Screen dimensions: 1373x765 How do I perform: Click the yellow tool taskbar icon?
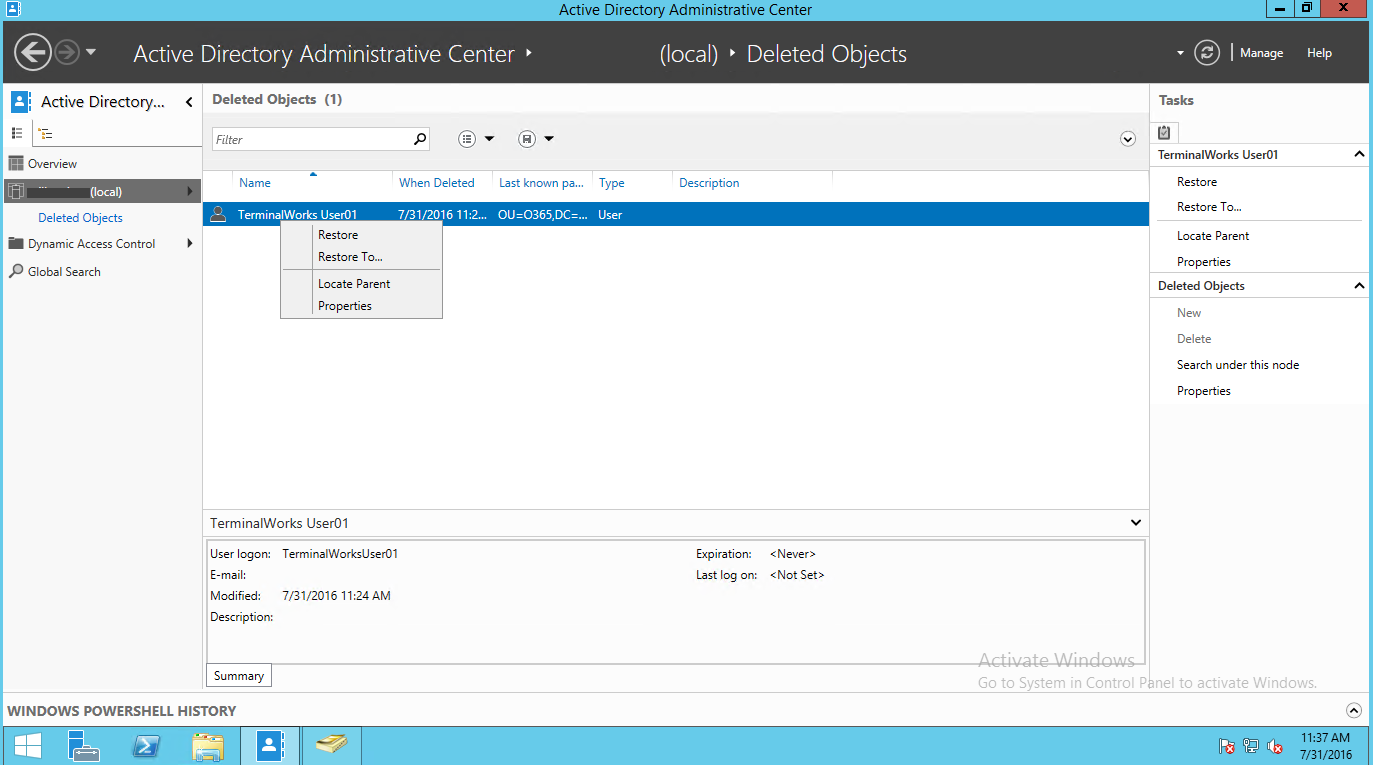(331, 746)
